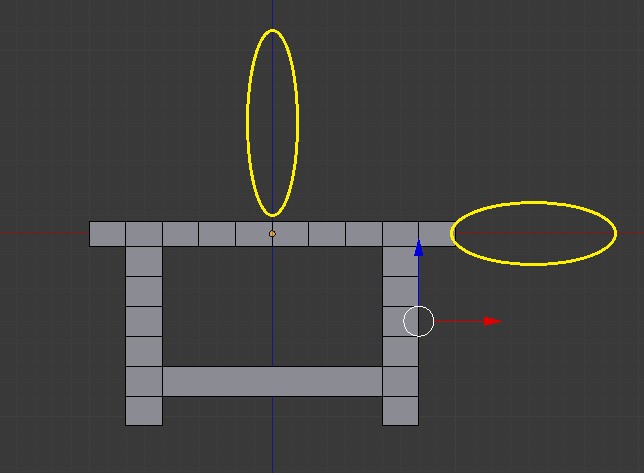Click inside the vertical yellow ellipse
Image resolution: width=644 pixels, height=473 pixels.
272,122
